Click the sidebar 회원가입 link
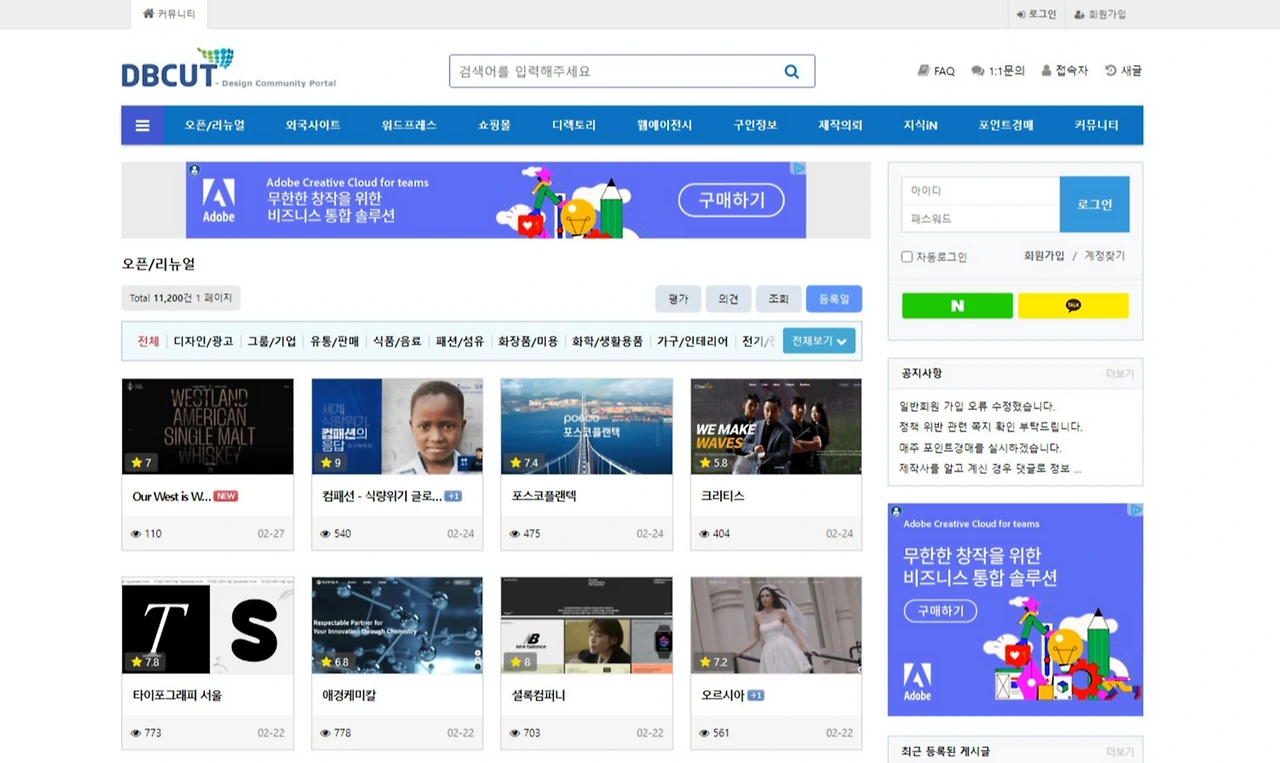This screenshot has width=1280, height=763. [x=1044, y=256]
